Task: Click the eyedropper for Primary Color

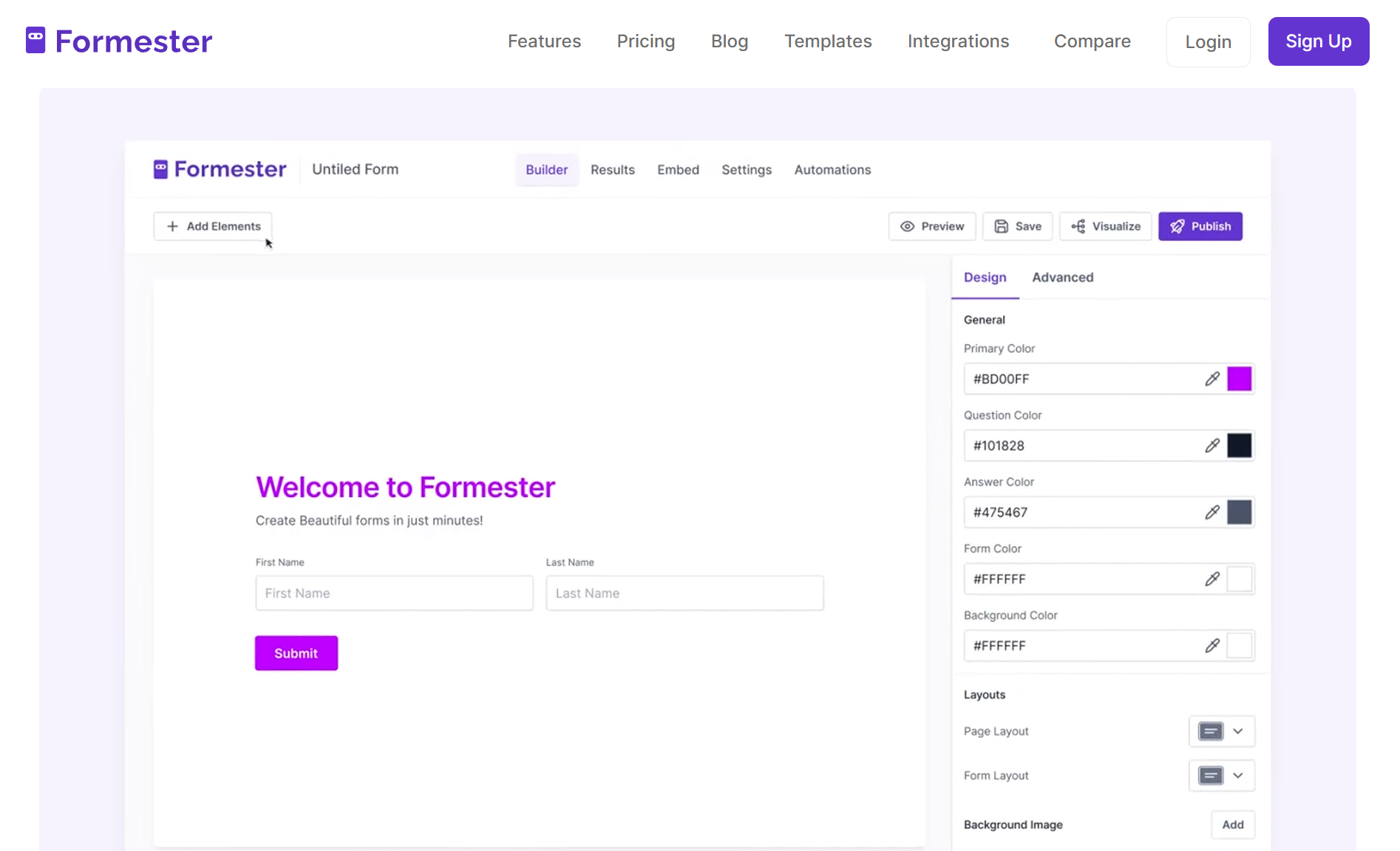Action: click(x=1212, y=379)
